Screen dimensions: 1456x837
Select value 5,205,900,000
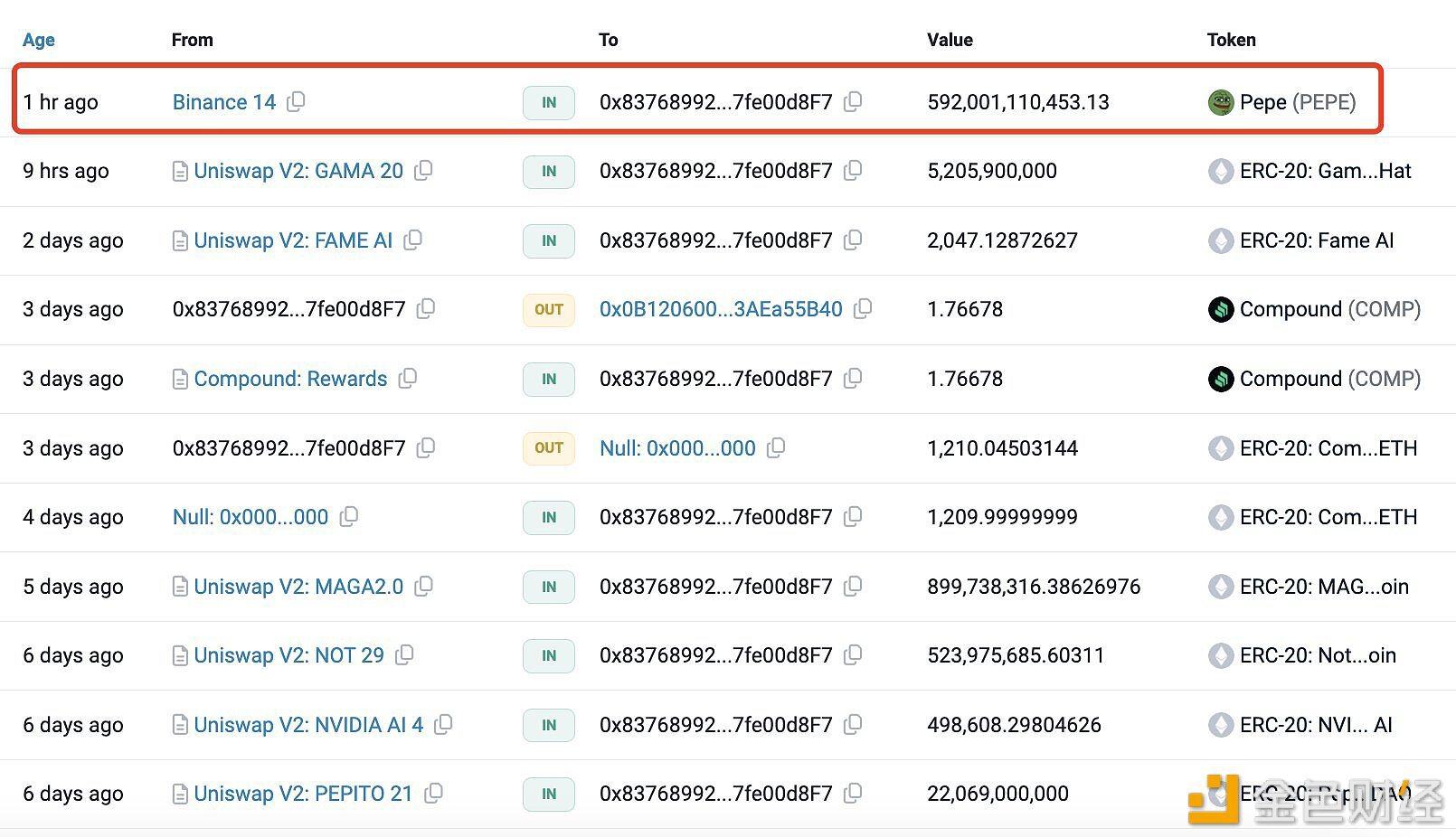(992, 171)
